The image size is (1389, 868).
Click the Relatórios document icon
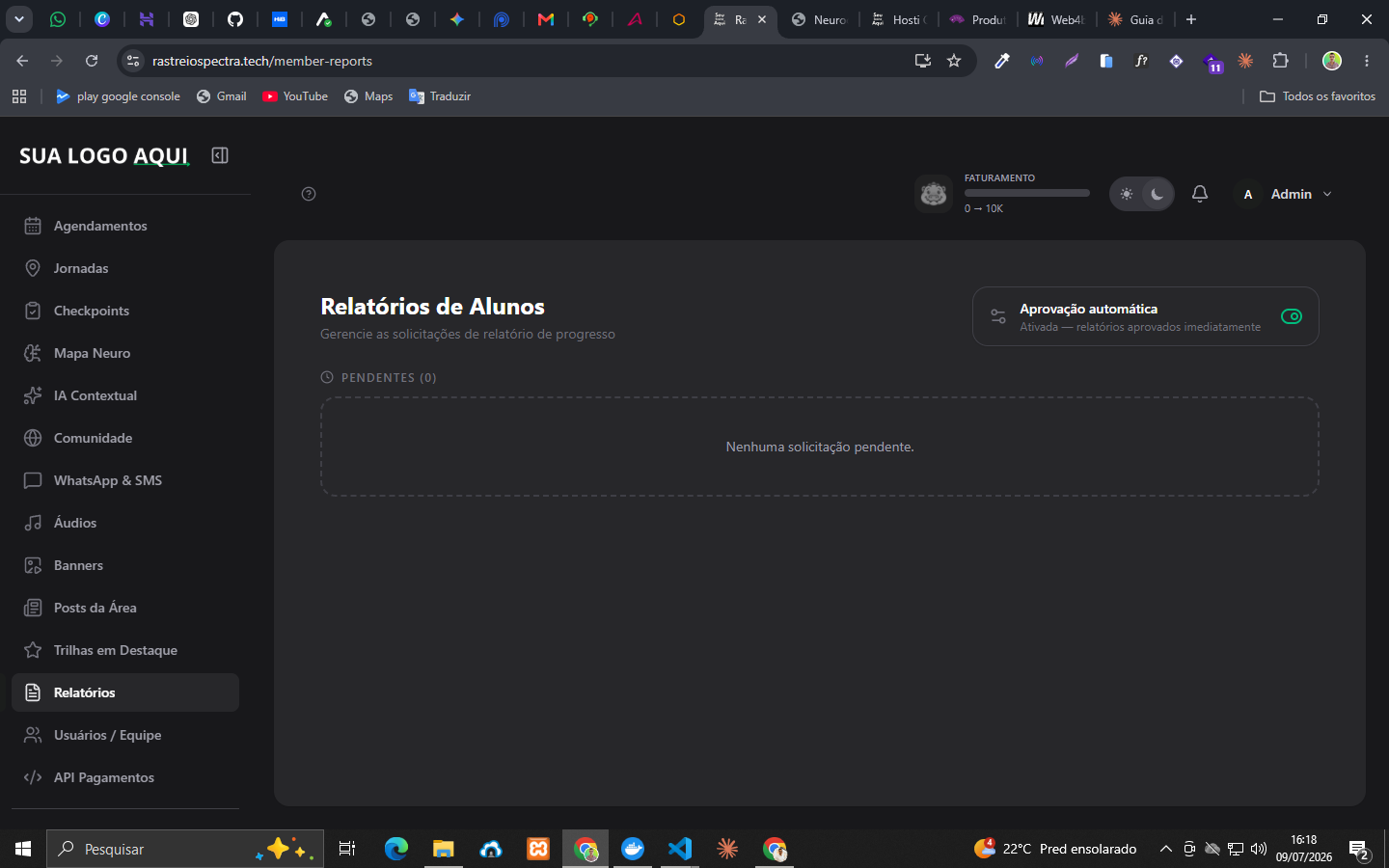point(33,692)
